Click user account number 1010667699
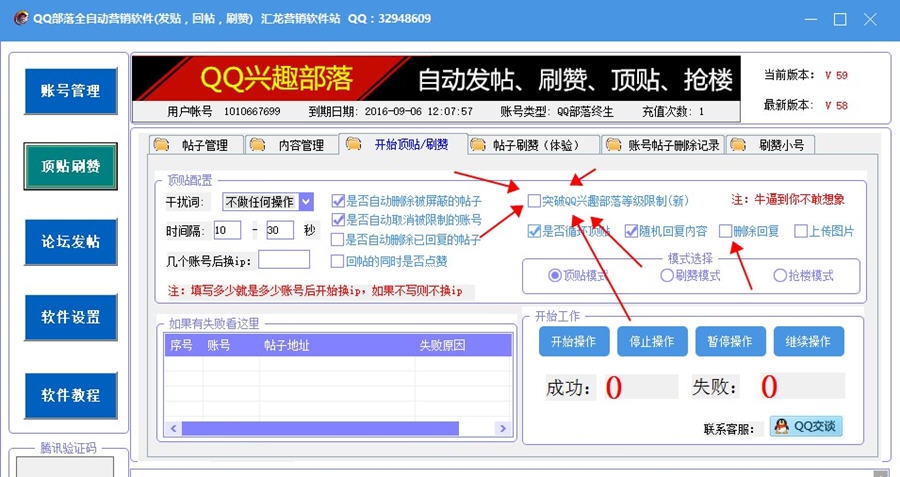Image resolution: width=900 pixels, height=477 pixels. click(x=252, y=111)
